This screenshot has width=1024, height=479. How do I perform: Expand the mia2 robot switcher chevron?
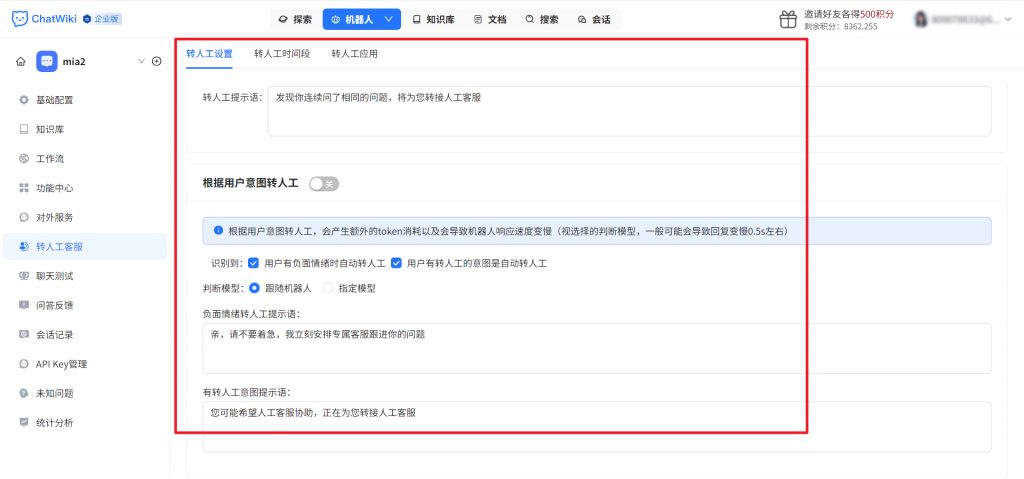[x=141, y=61]
